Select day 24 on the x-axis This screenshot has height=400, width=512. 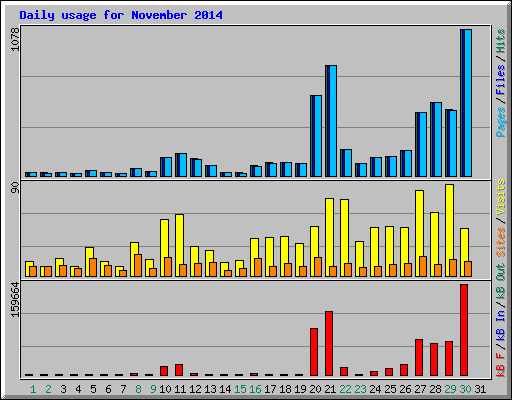[x=375, y=389]
